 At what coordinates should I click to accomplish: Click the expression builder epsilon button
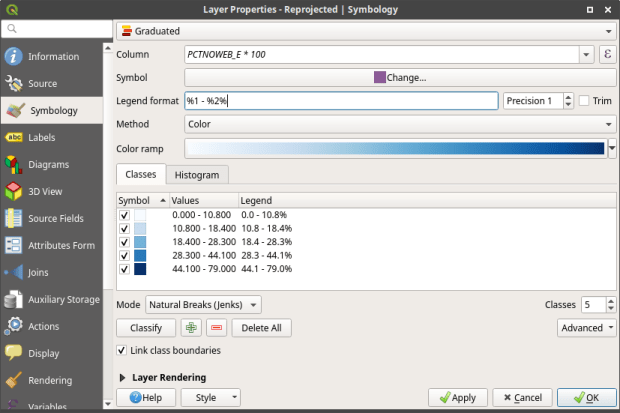point(607,54)
